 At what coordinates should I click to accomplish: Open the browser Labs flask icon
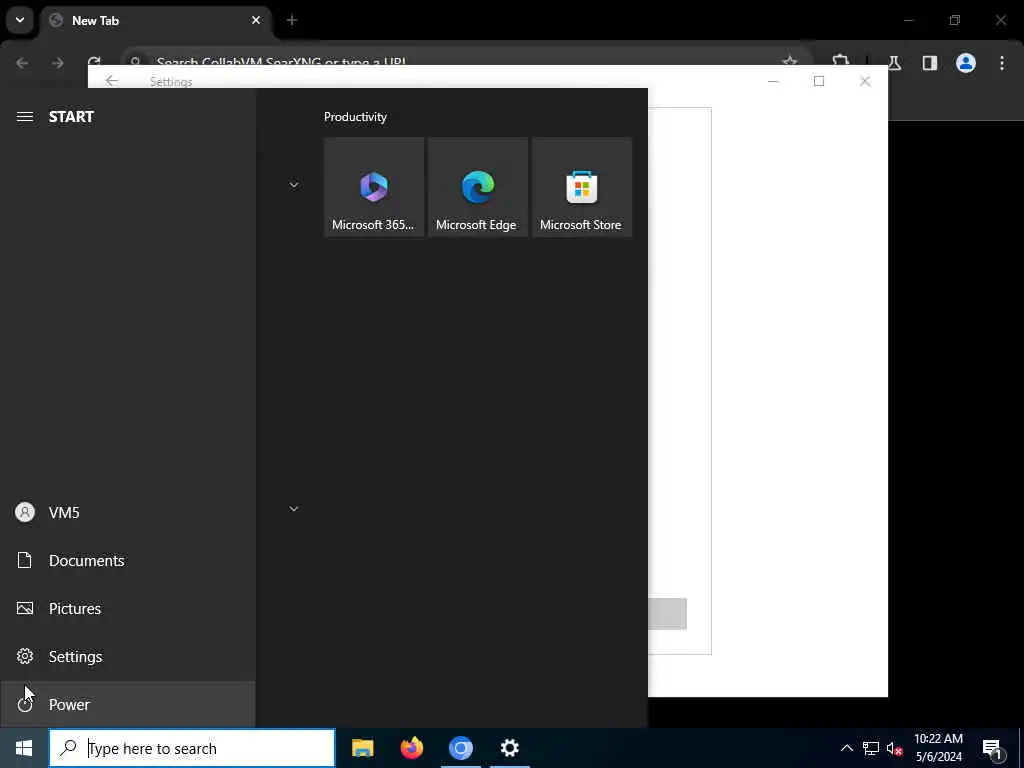tap(894, 63)
